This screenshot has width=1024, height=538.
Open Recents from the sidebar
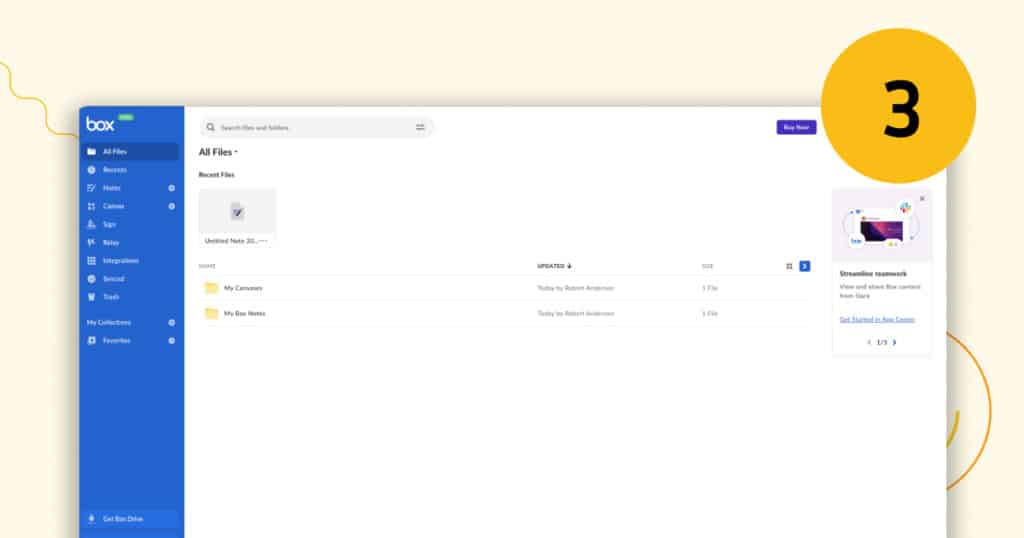click(x=114, y=170)
